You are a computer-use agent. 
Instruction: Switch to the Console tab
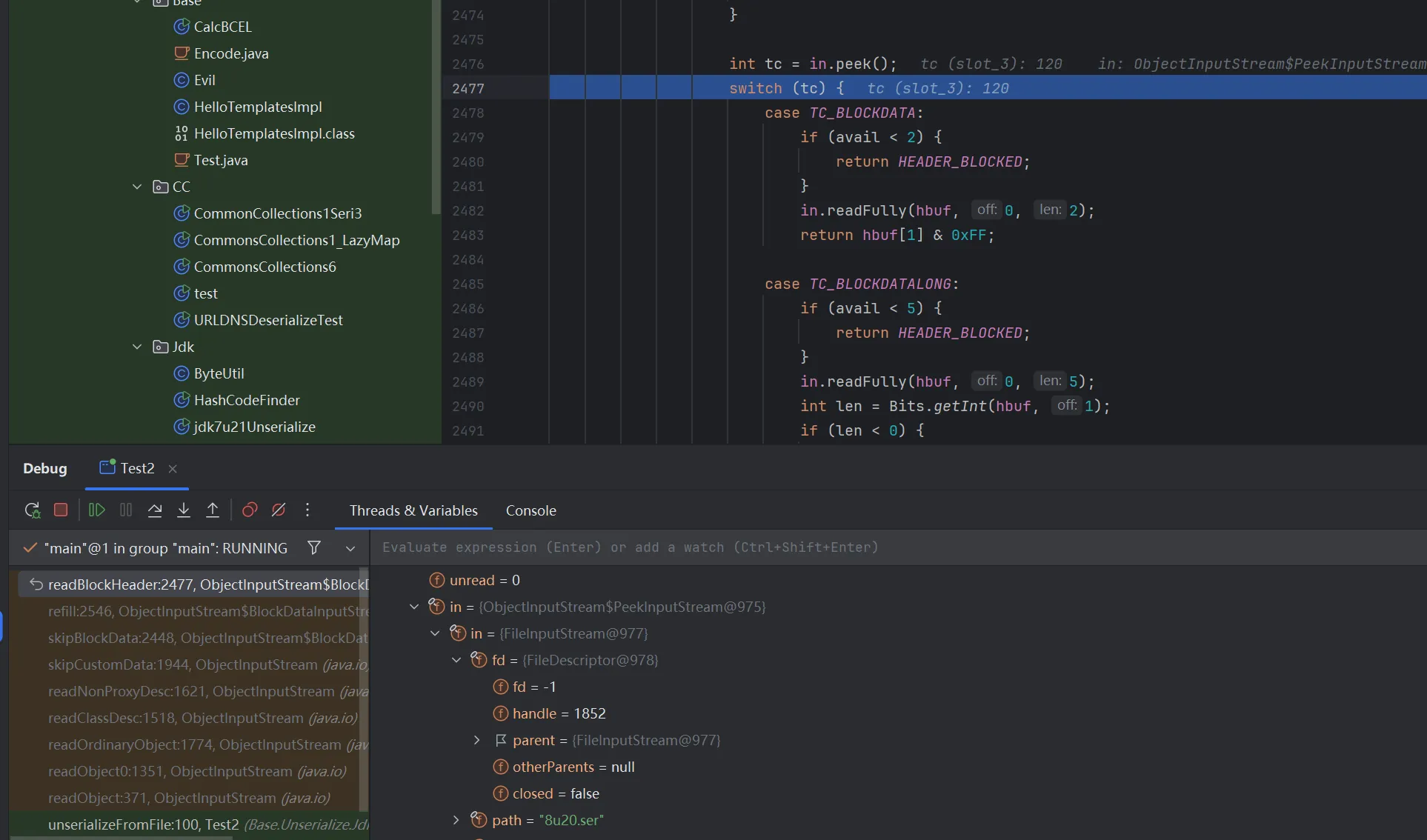[530, 510]
